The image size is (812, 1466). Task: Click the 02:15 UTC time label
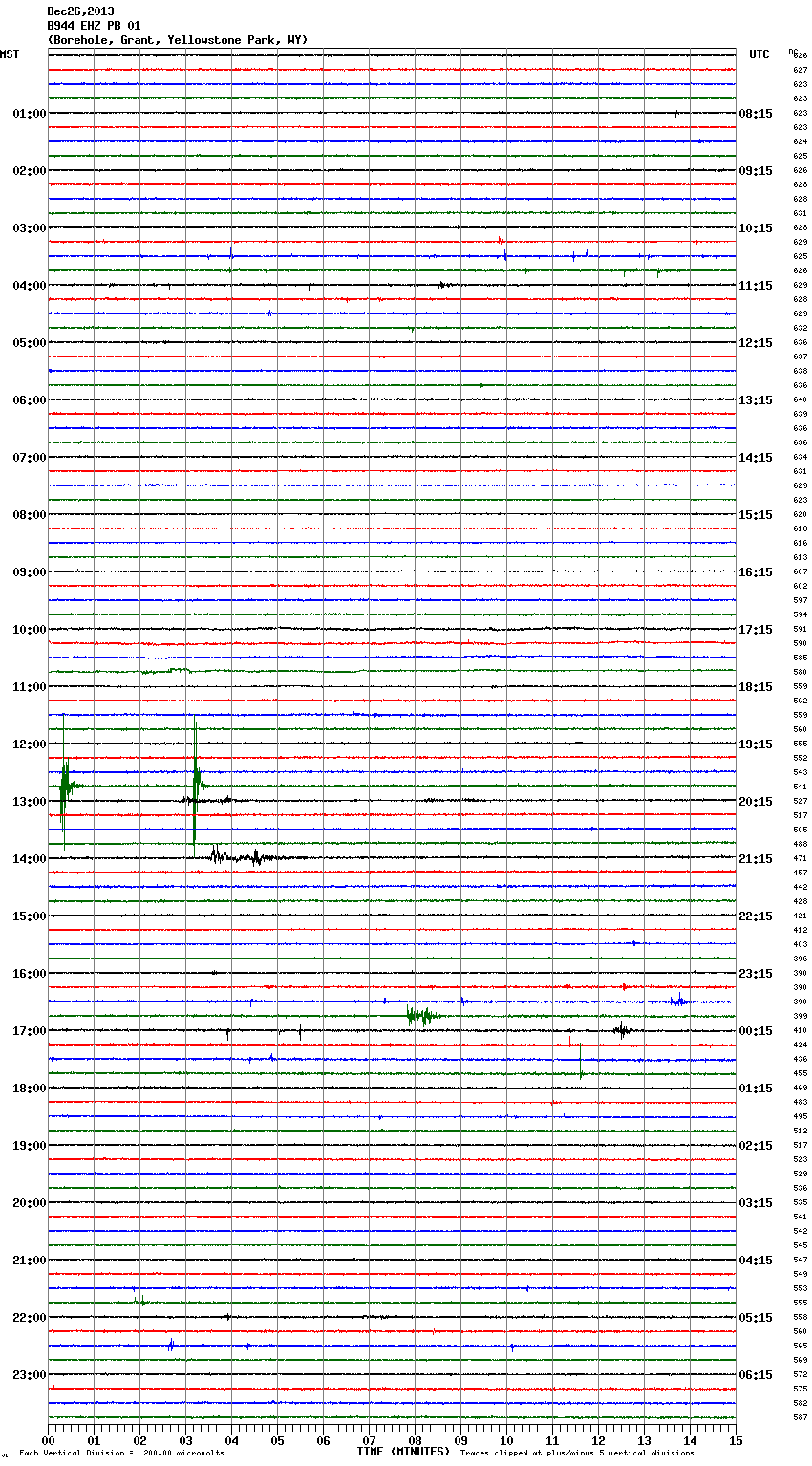click(x=756, y=1146)
